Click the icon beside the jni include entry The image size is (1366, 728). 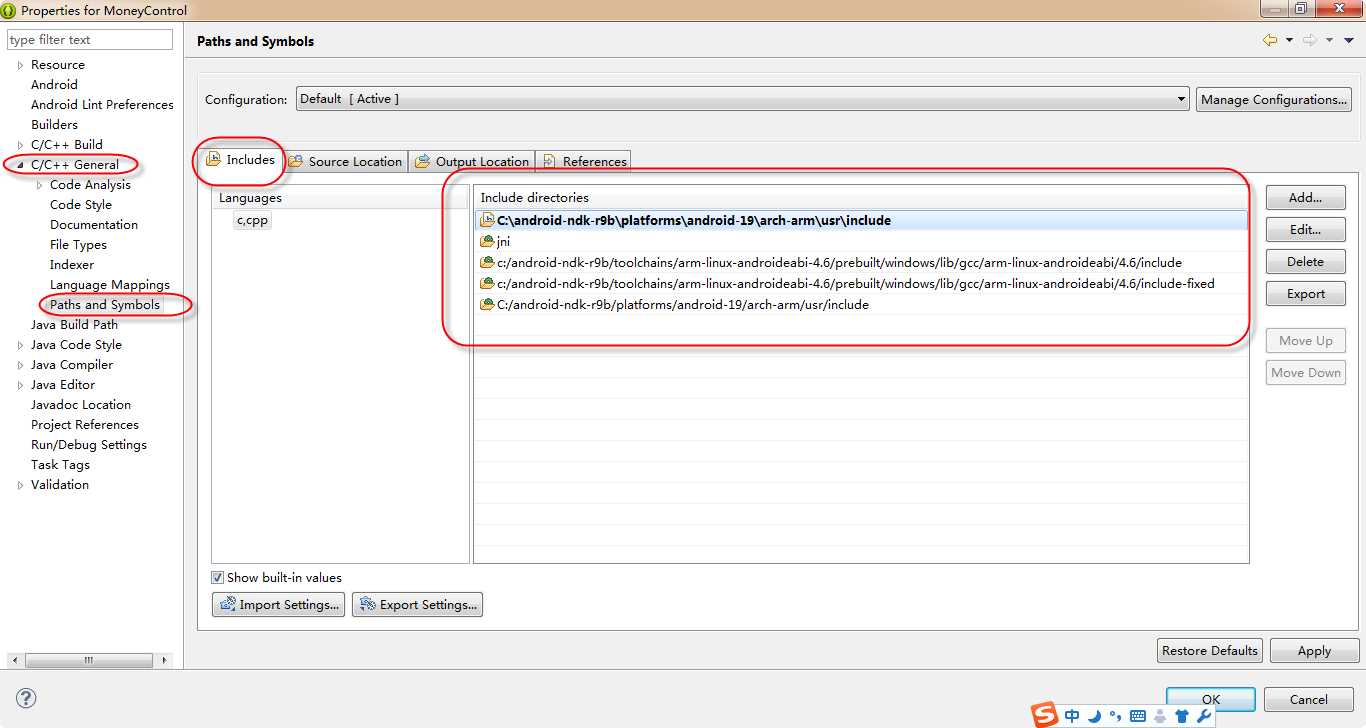click(x=487, y=241)
